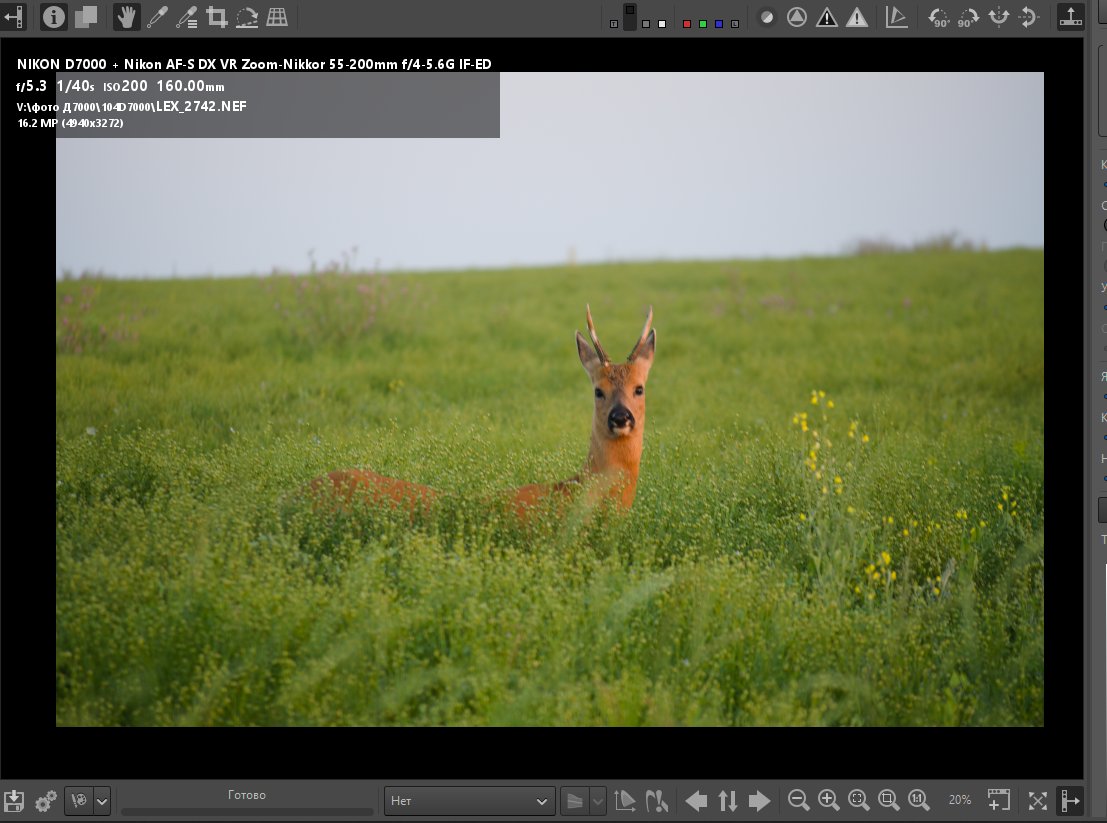Show the clipped highlight indication
This screenshot has width=1107, height=823.
pyautogui.click(x=857, y=17)
